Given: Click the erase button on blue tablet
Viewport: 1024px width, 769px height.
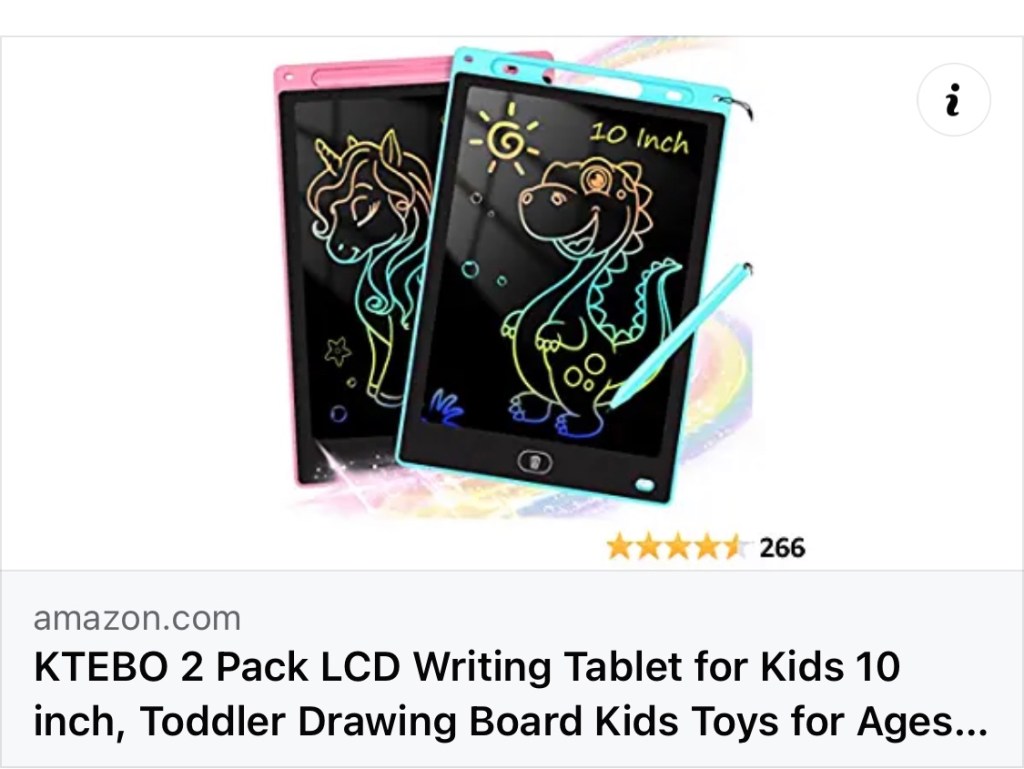Looking at the screenshot, I should coord(535,462).
